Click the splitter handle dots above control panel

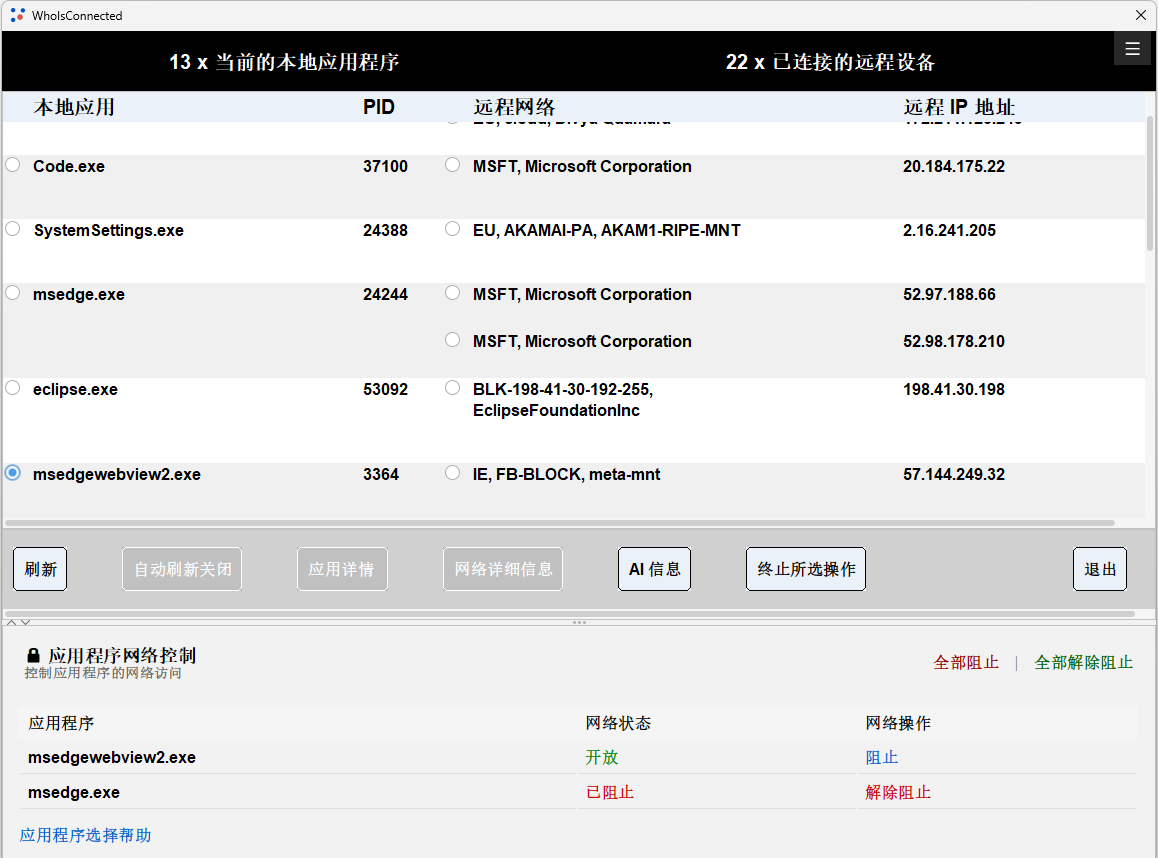click(x=579, y=622)
